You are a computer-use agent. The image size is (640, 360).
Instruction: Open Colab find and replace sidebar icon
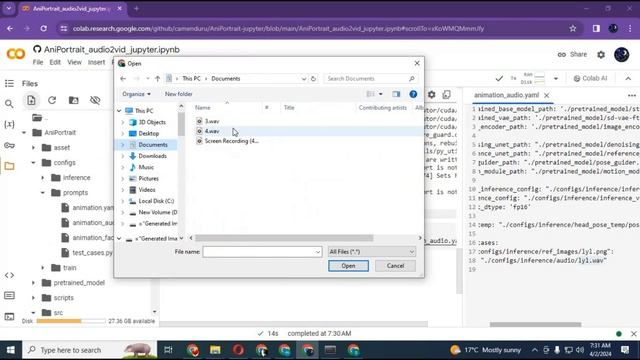9,104
